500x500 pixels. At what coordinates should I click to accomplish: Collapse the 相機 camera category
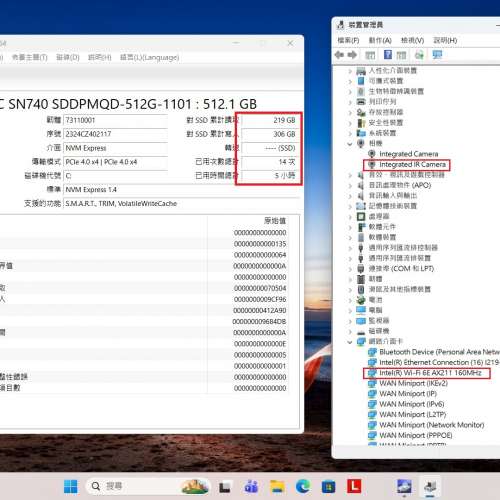350,144
